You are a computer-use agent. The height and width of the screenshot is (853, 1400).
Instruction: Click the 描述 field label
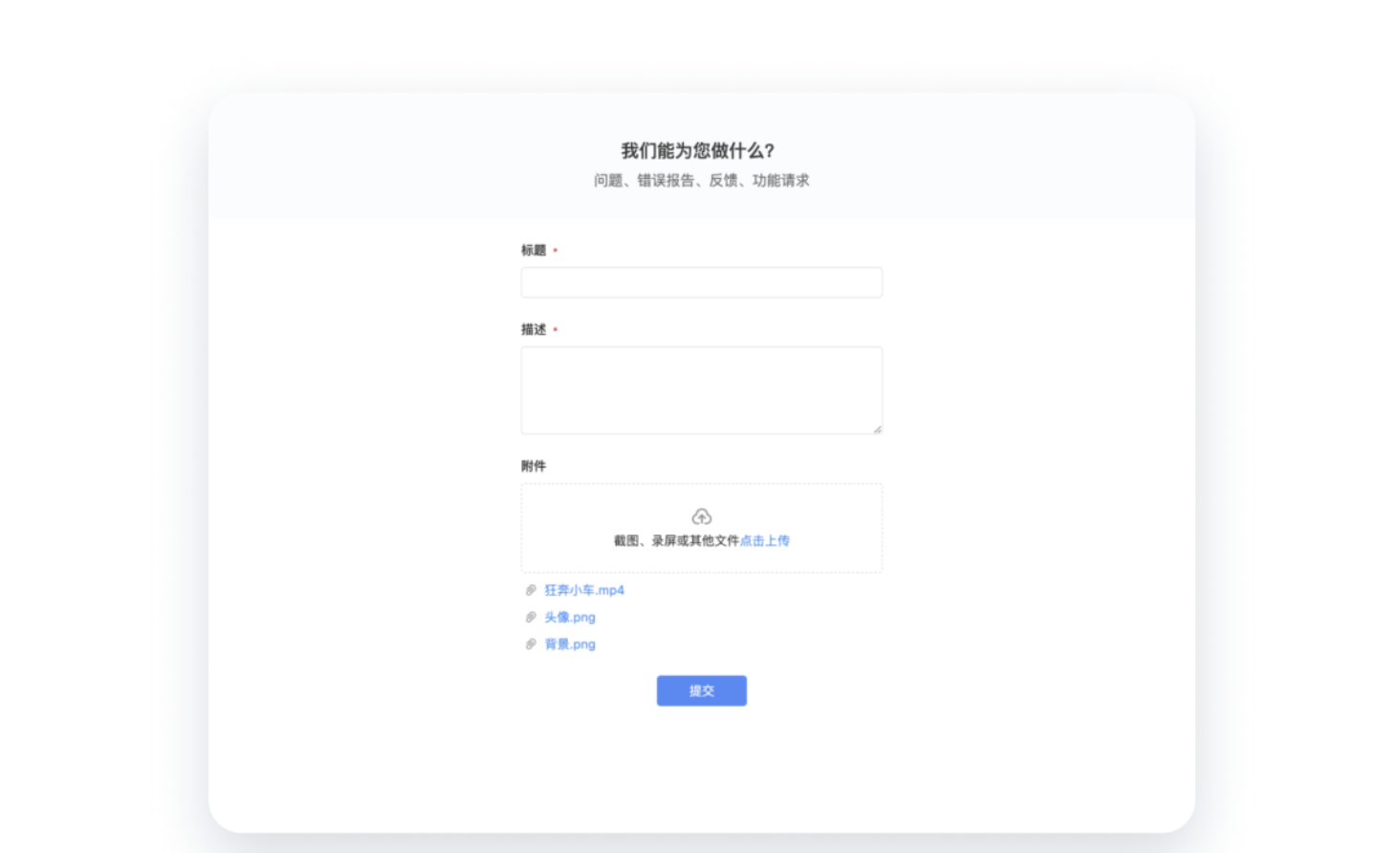click(x=533, y=330)
